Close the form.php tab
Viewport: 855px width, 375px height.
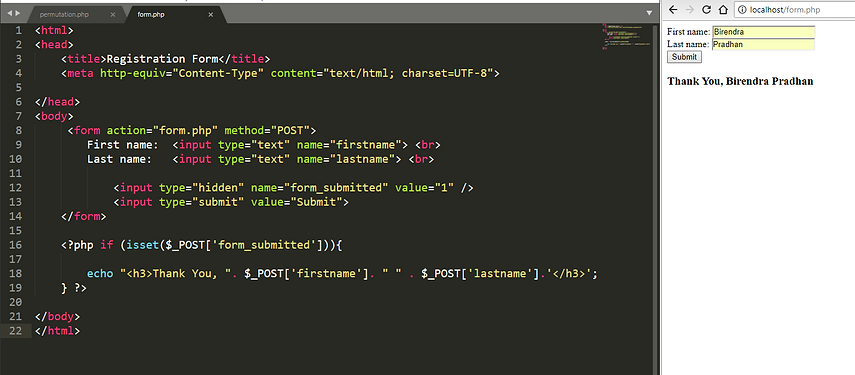210,15
